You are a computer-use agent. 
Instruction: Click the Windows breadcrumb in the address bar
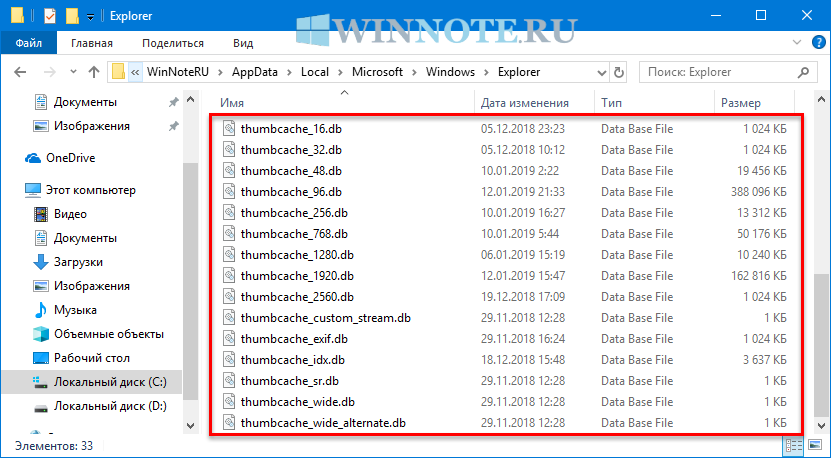(x=449, y=72)
